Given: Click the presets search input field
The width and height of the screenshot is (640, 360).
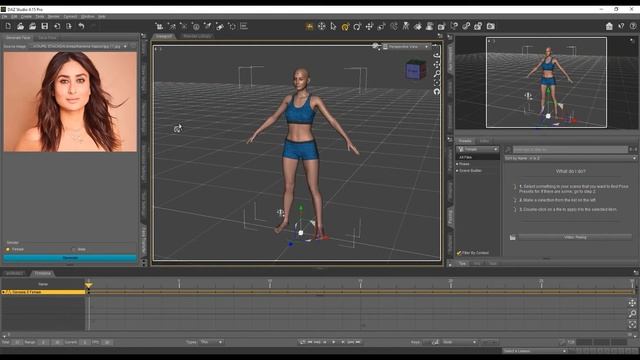Looking at the screenshot, I should pos(570,149).
